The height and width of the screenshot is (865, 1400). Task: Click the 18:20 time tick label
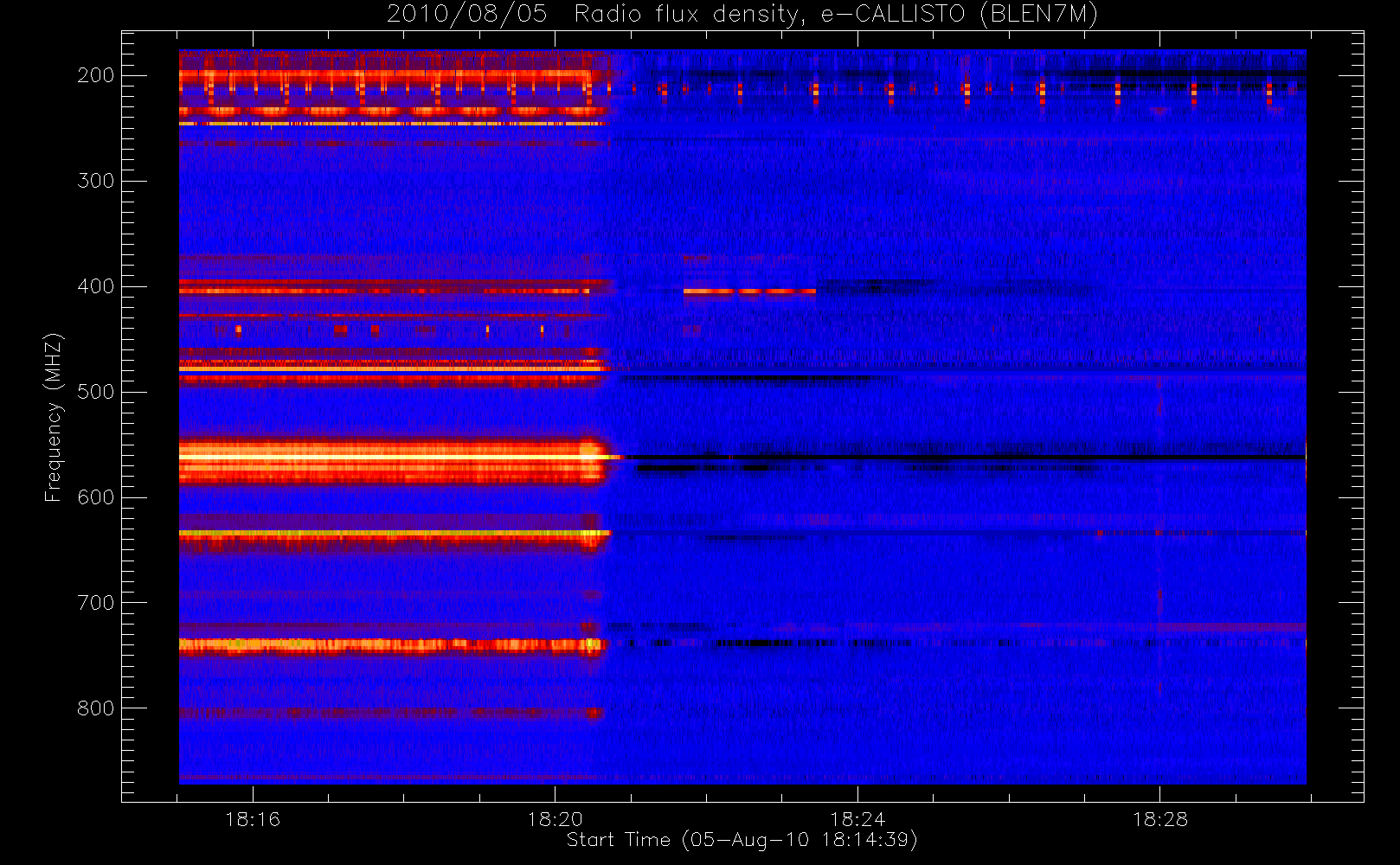pyautogui.click(x=555, y=819)
